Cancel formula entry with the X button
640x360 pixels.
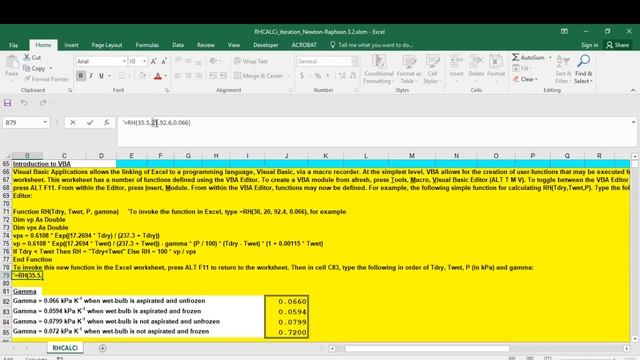[73, 122]
